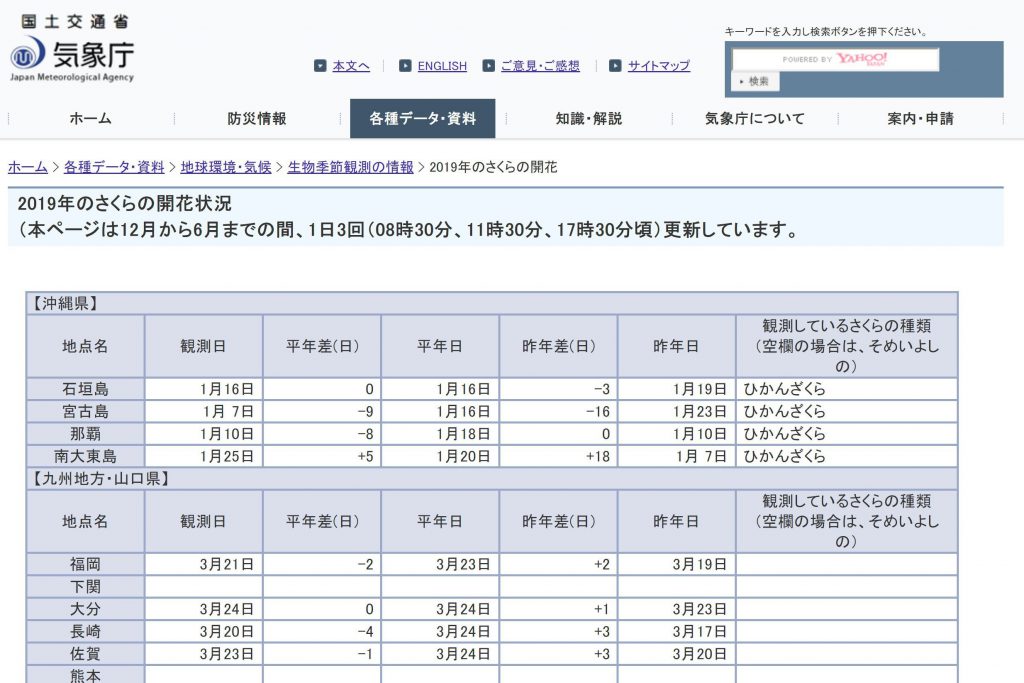
Task: Click the arrow icon beside 本文へ
Action: [x=320, y=66]
